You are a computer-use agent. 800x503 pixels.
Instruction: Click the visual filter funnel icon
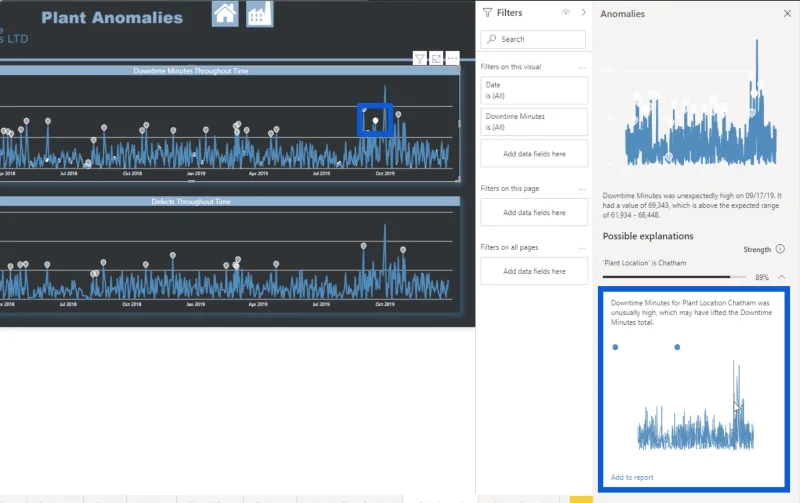[x=419, y=59]
